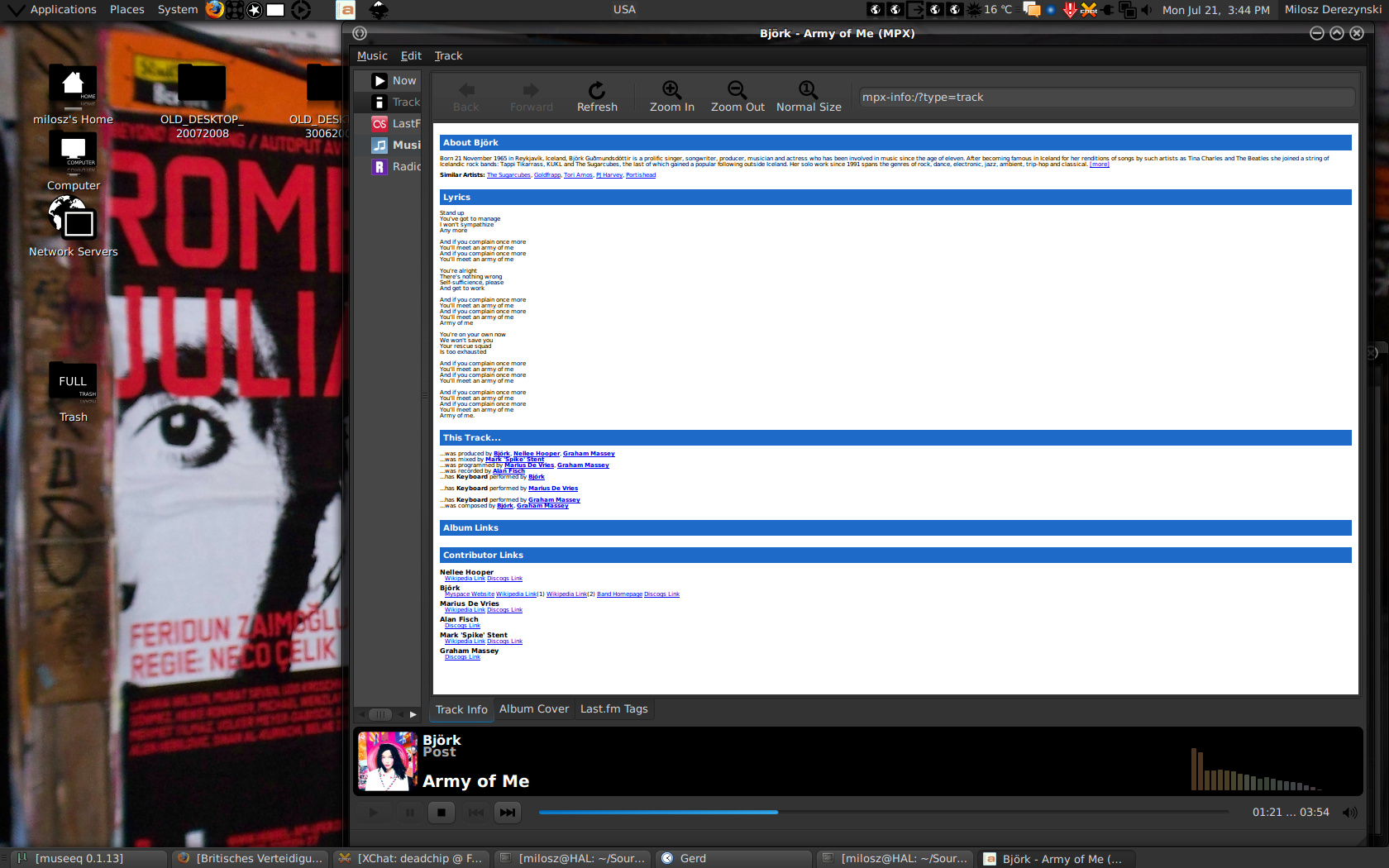Open the Music menu
The width and height of the screenshot is (1389, 868).
coord(372,55)
